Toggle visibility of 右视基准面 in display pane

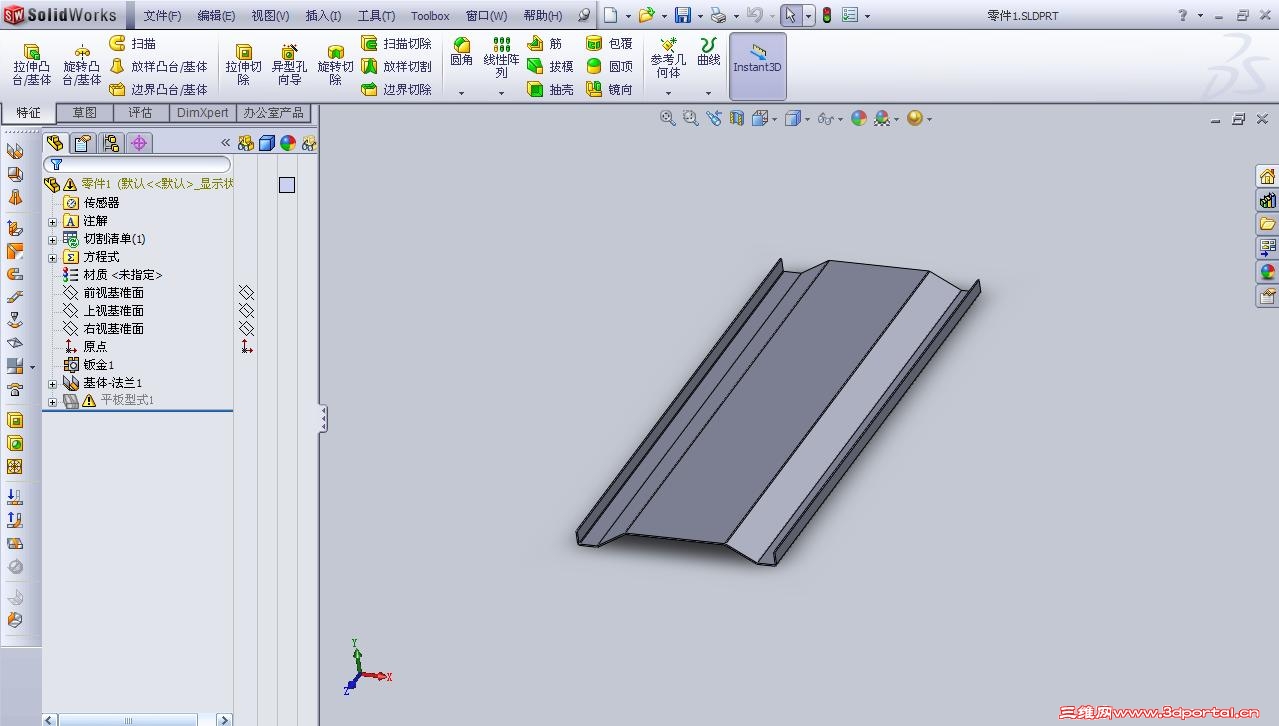(246, 329)
